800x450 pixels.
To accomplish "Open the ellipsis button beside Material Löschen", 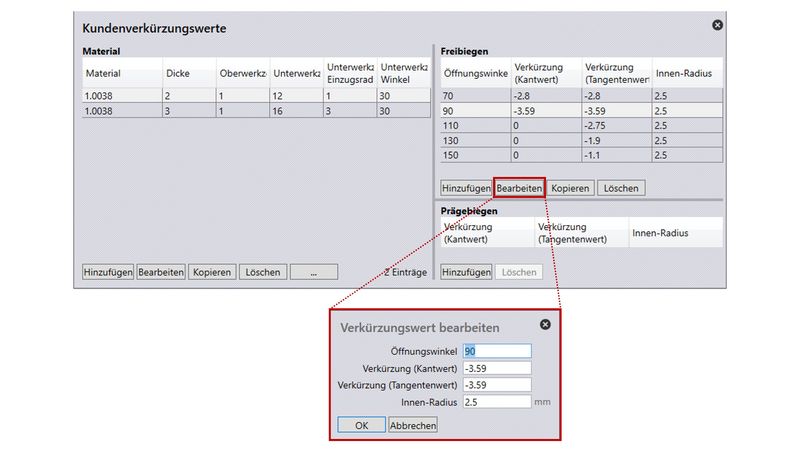I will click(313, 272).
